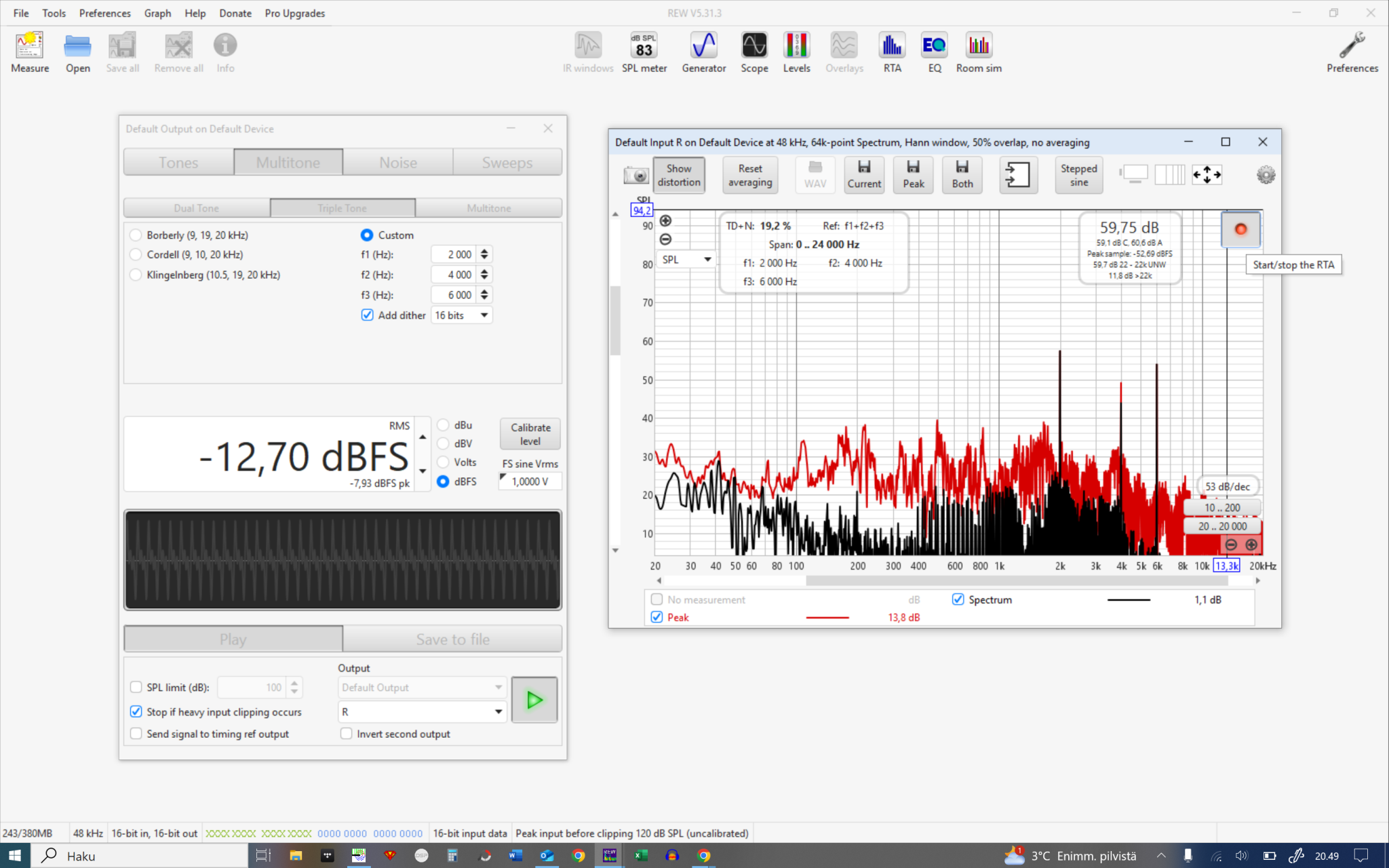Start generator with green play button
1389x868 pixels.
534,700
